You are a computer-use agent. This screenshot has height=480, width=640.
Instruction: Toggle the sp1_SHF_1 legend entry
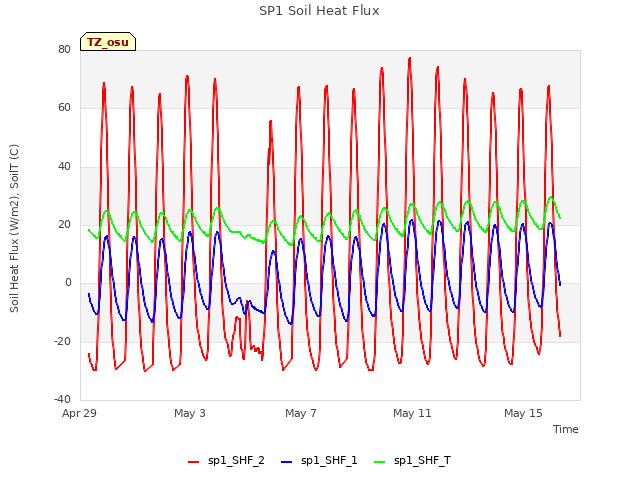coord(319,461)
